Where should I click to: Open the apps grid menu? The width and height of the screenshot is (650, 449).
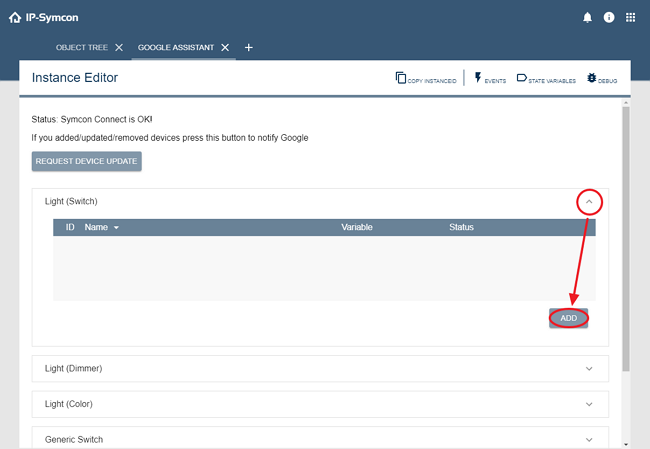[631, 17]
